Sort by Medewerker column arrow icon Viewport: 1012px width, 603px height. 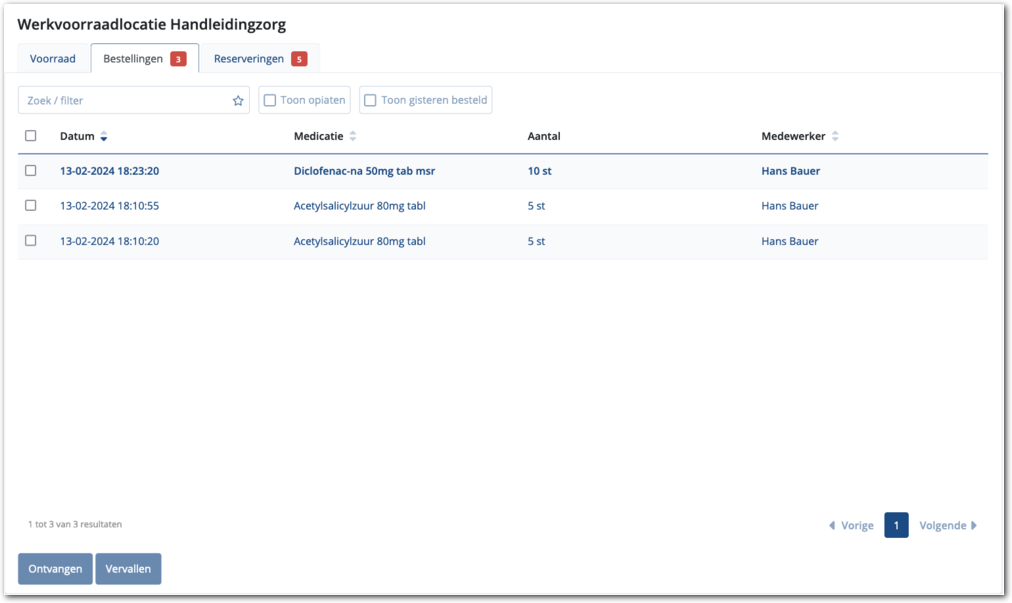point(835,137)
